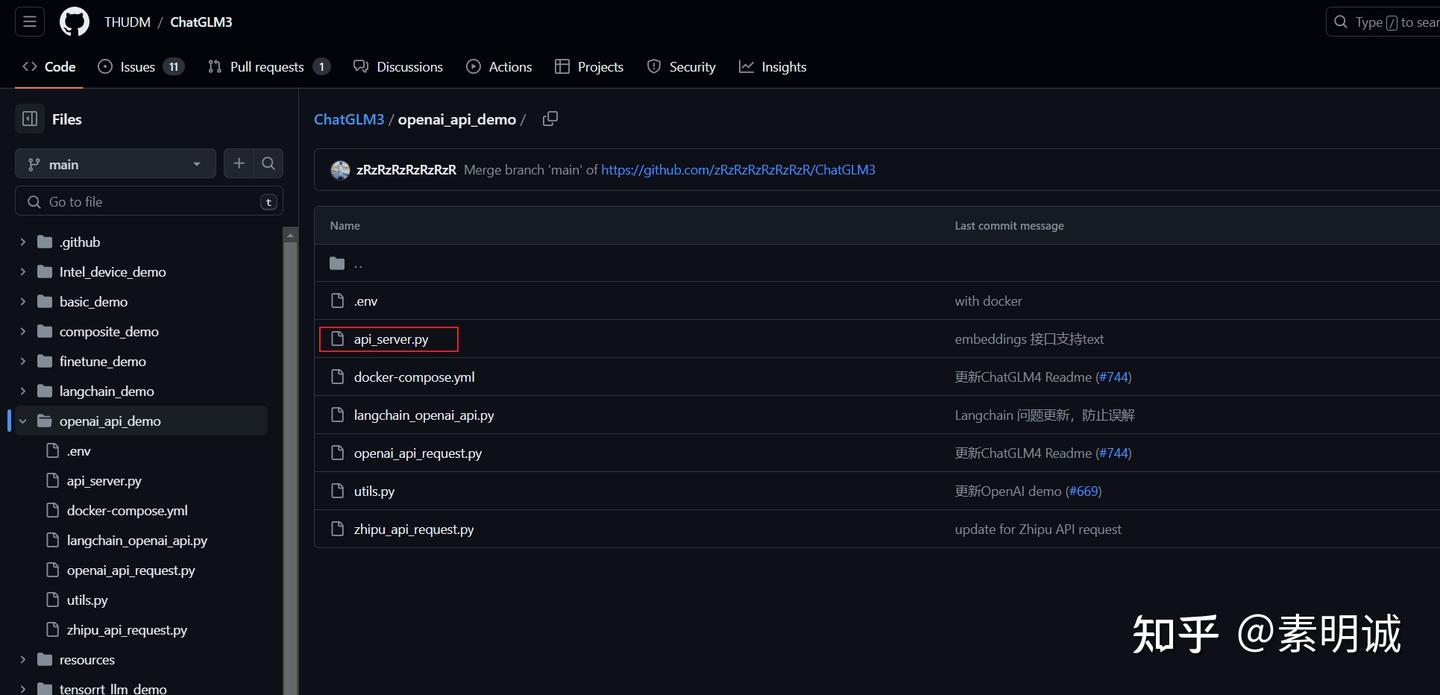Image resolution: width=1440 pixels, height=695 pixels.
Task: Click the file tree vertical scrollbar
Action: pos(291,460)
